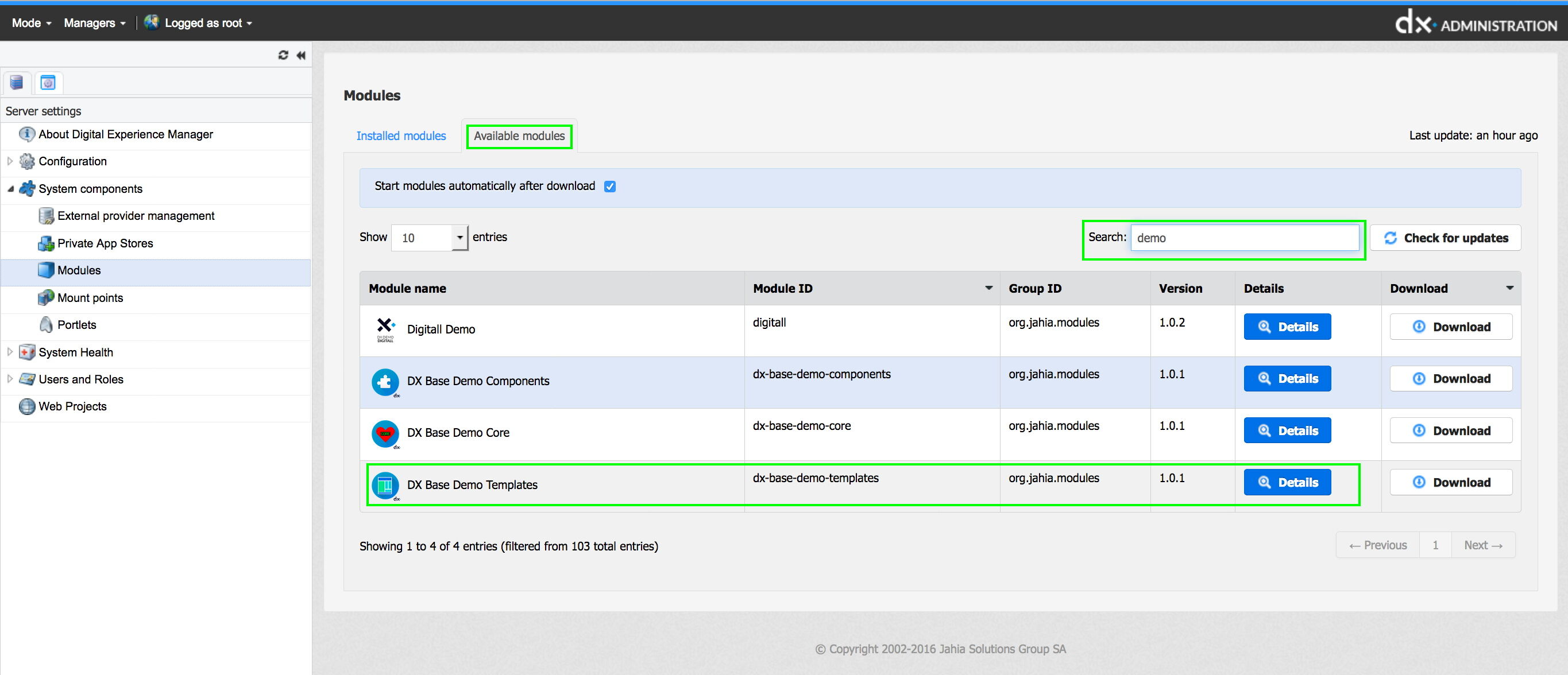Click the Users and Roles icon
This screenshot has width=1568, height=675.
coord(27,379)
